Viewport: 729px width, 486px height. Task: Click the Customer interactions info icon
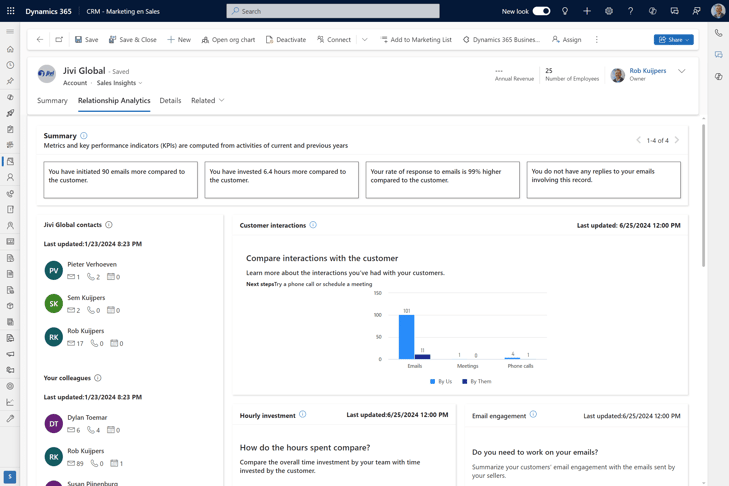pos(313,225)
